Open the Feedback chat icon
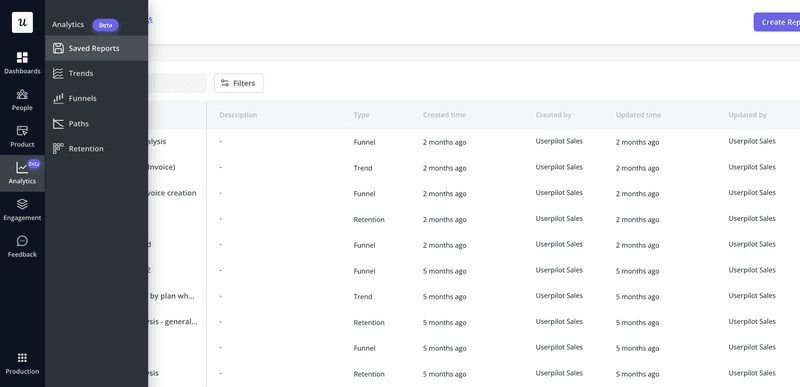The image size is (800, 387). 22,241
